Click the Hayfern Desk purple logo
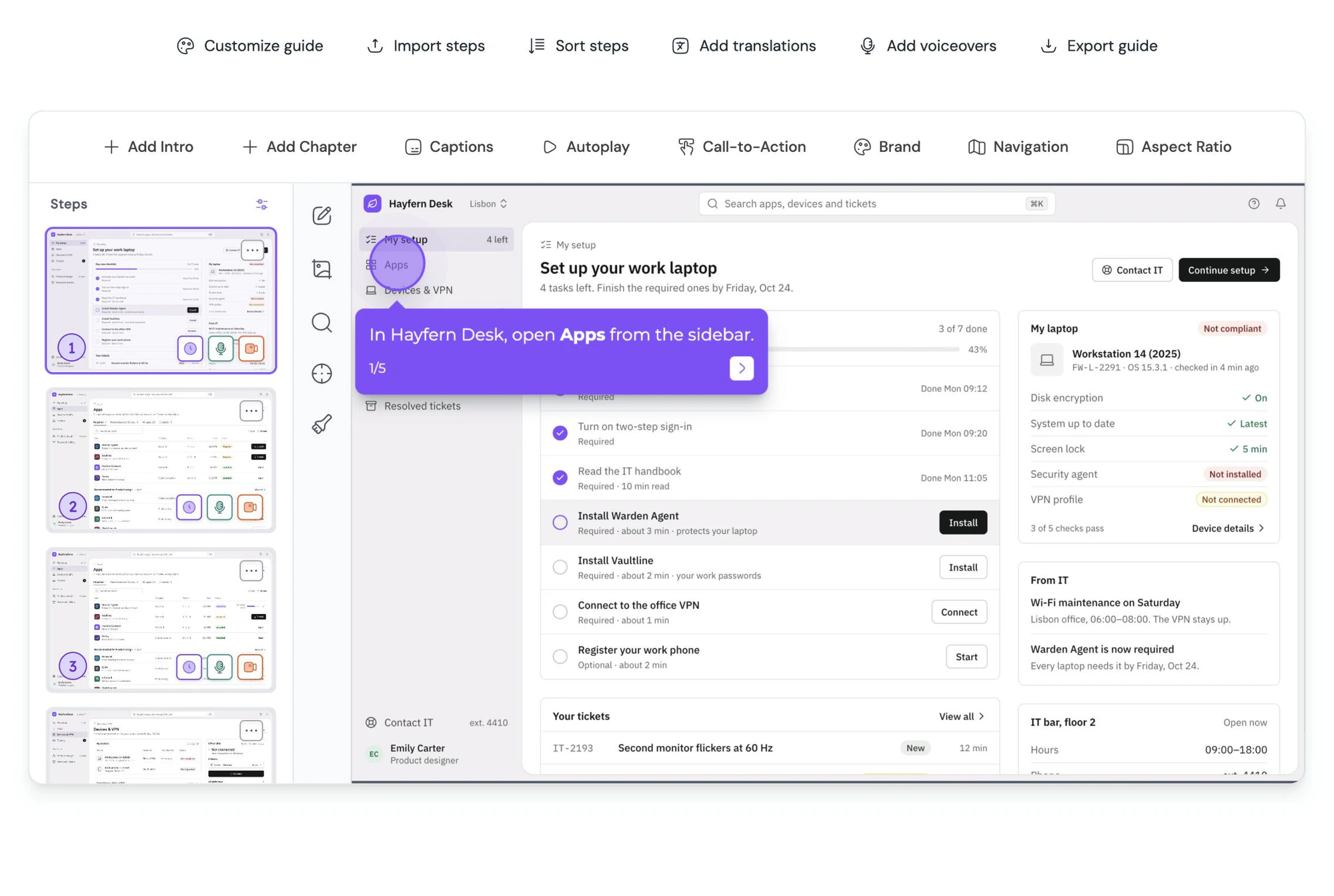This screenshot has height=896, width=1334. [373, 203]
